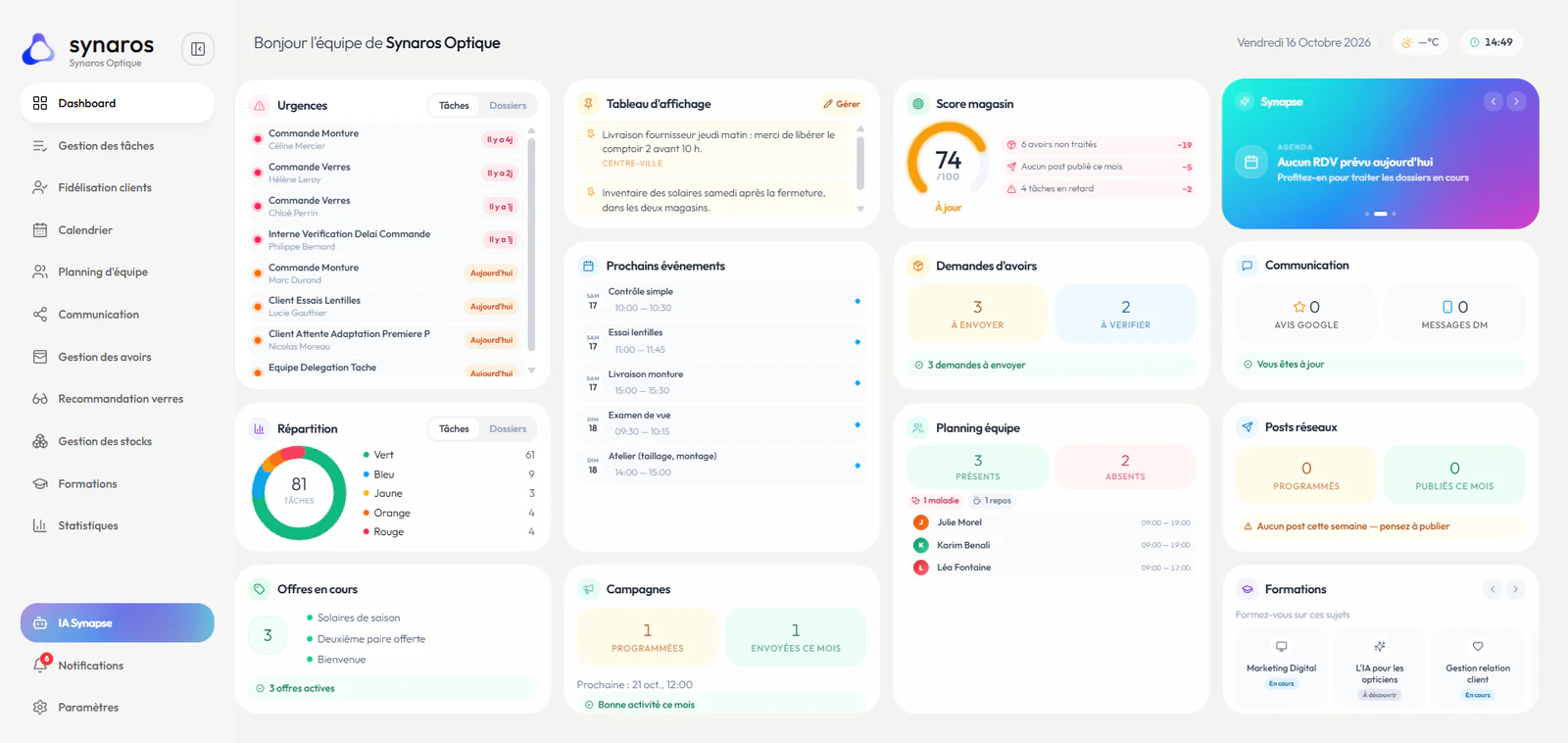
Task: Click the Gestion des stocks boxes icon
Action: [x=40, y=441]
